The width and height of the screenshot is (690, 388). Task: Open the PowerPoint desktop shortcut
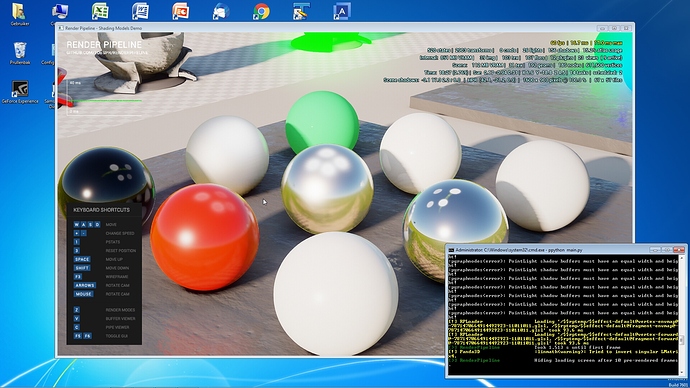click(180, 11)
